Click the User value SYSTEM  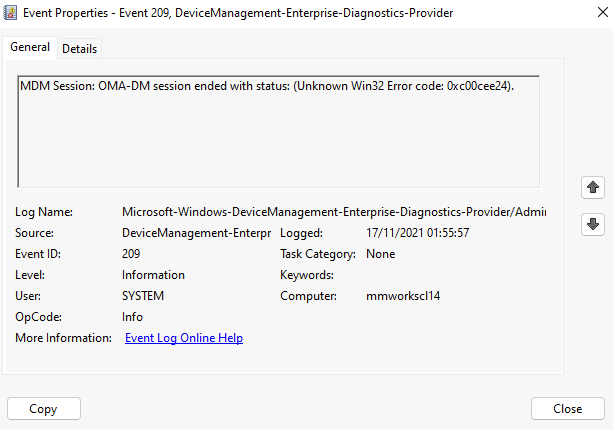[x=143, y=296]
